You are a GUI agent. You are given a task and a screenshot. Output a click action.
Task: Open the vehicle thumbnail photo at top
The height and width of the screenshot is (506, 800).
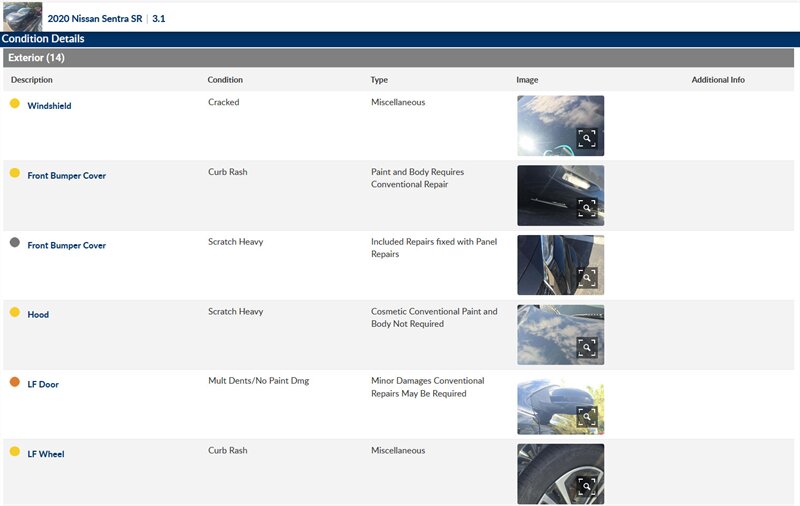click(x=22, y=16)
